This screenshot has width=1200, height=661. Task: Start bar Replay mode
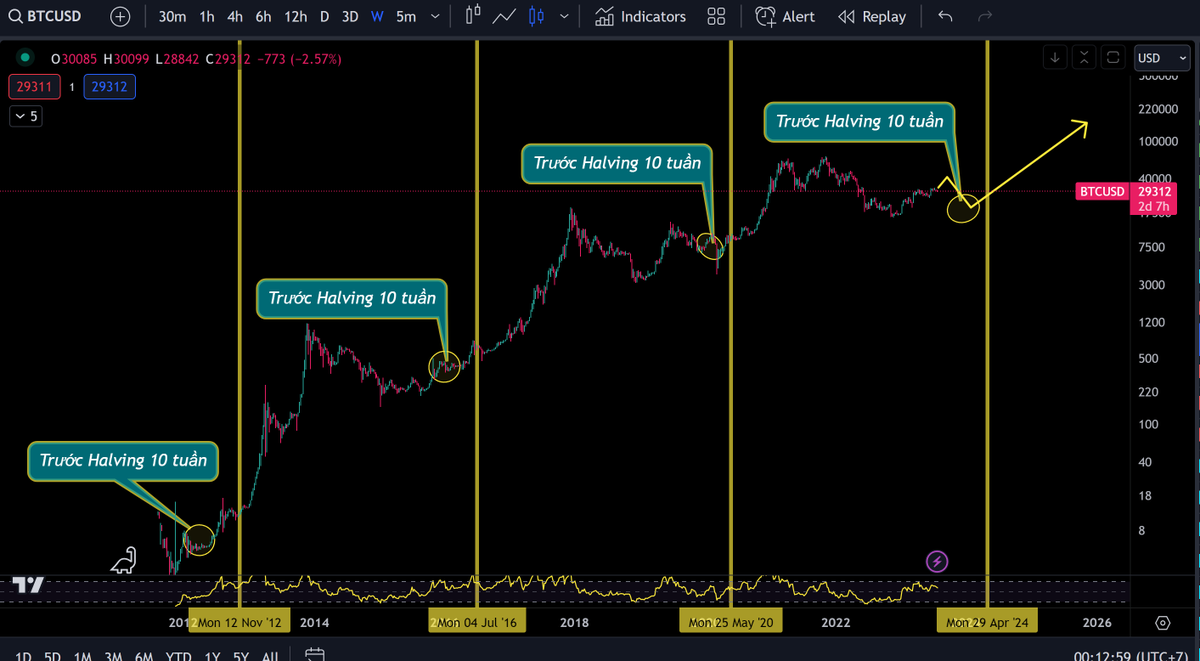tap(870, 16)
